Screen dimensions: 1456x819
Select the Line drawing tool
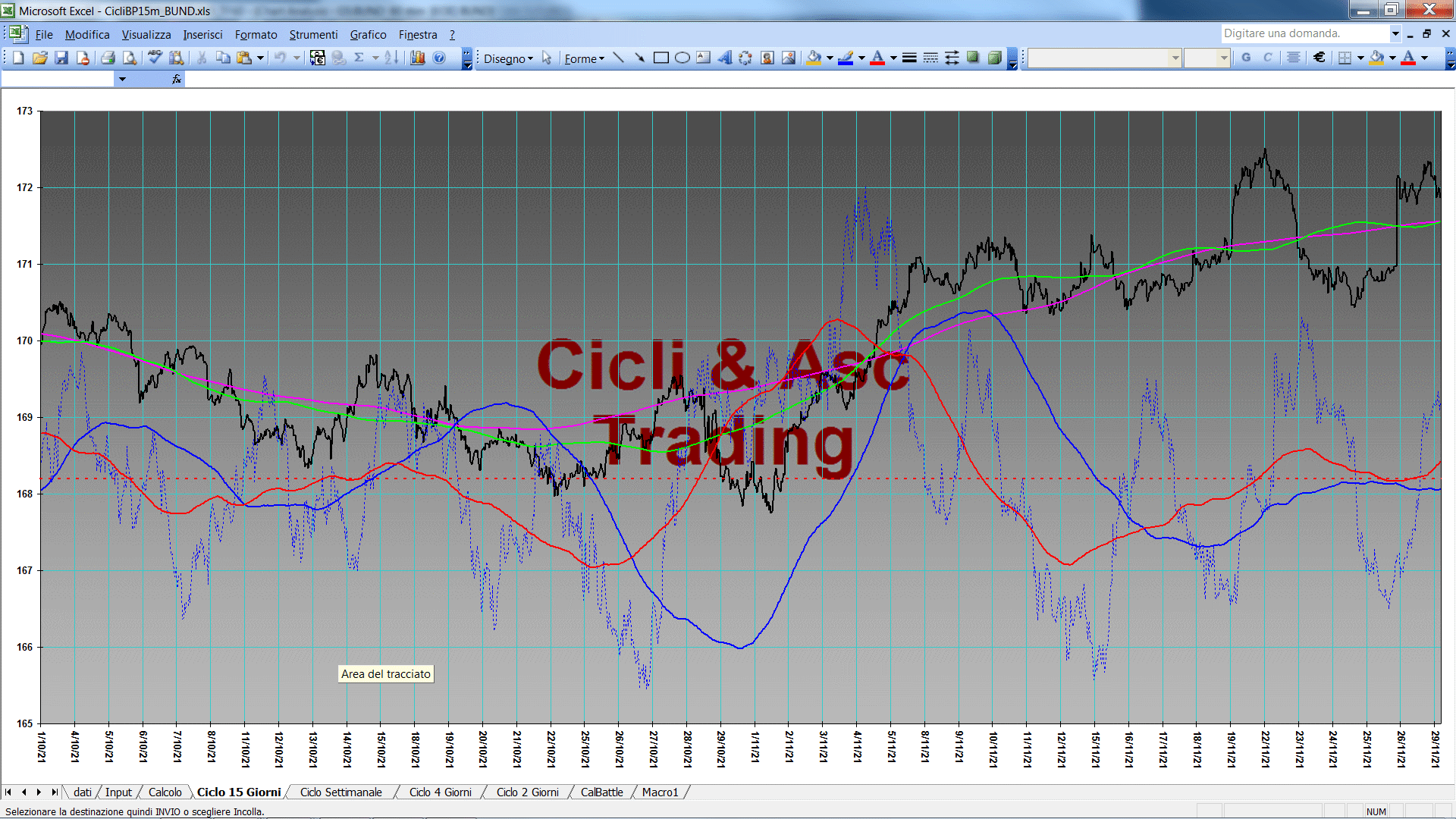click(618, 58)
